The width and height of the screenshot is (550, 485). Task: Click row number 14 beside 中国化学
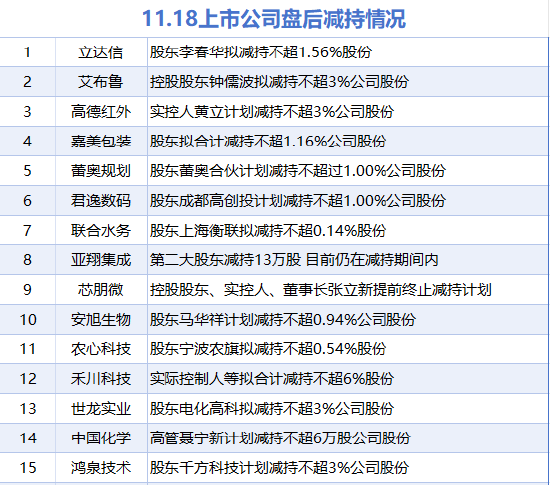pos(28,438)
